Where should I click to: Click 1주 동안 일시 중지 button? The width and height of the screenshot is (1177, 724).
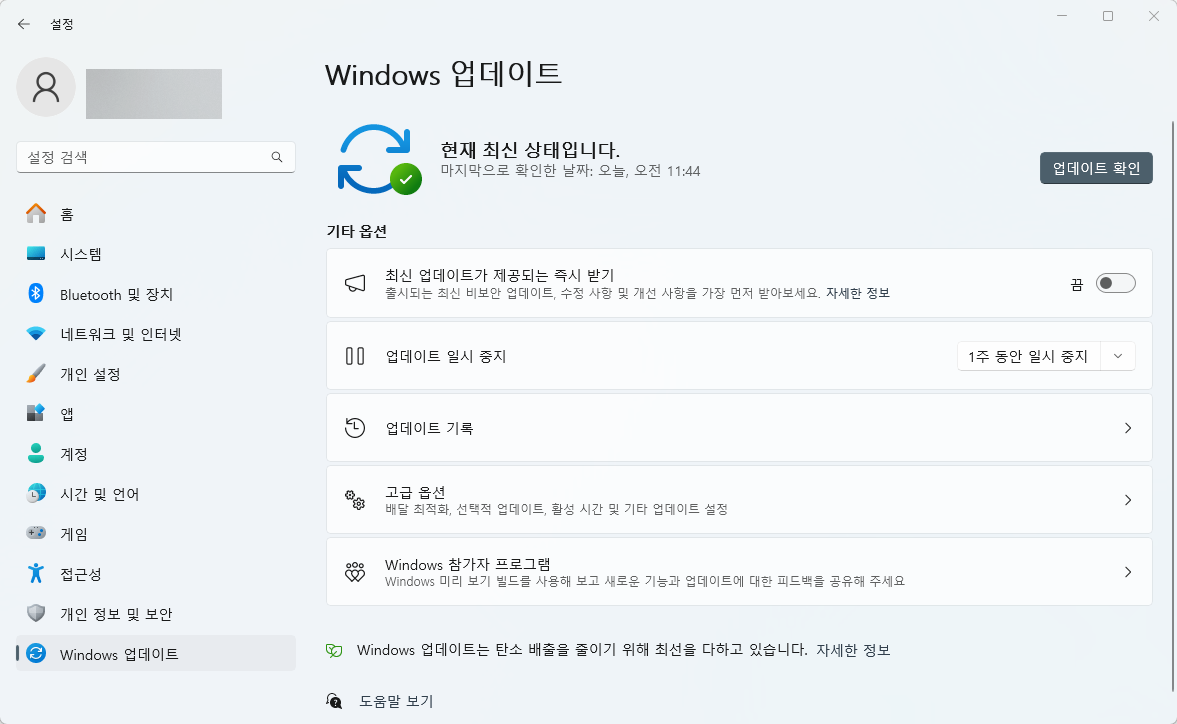1028,356
